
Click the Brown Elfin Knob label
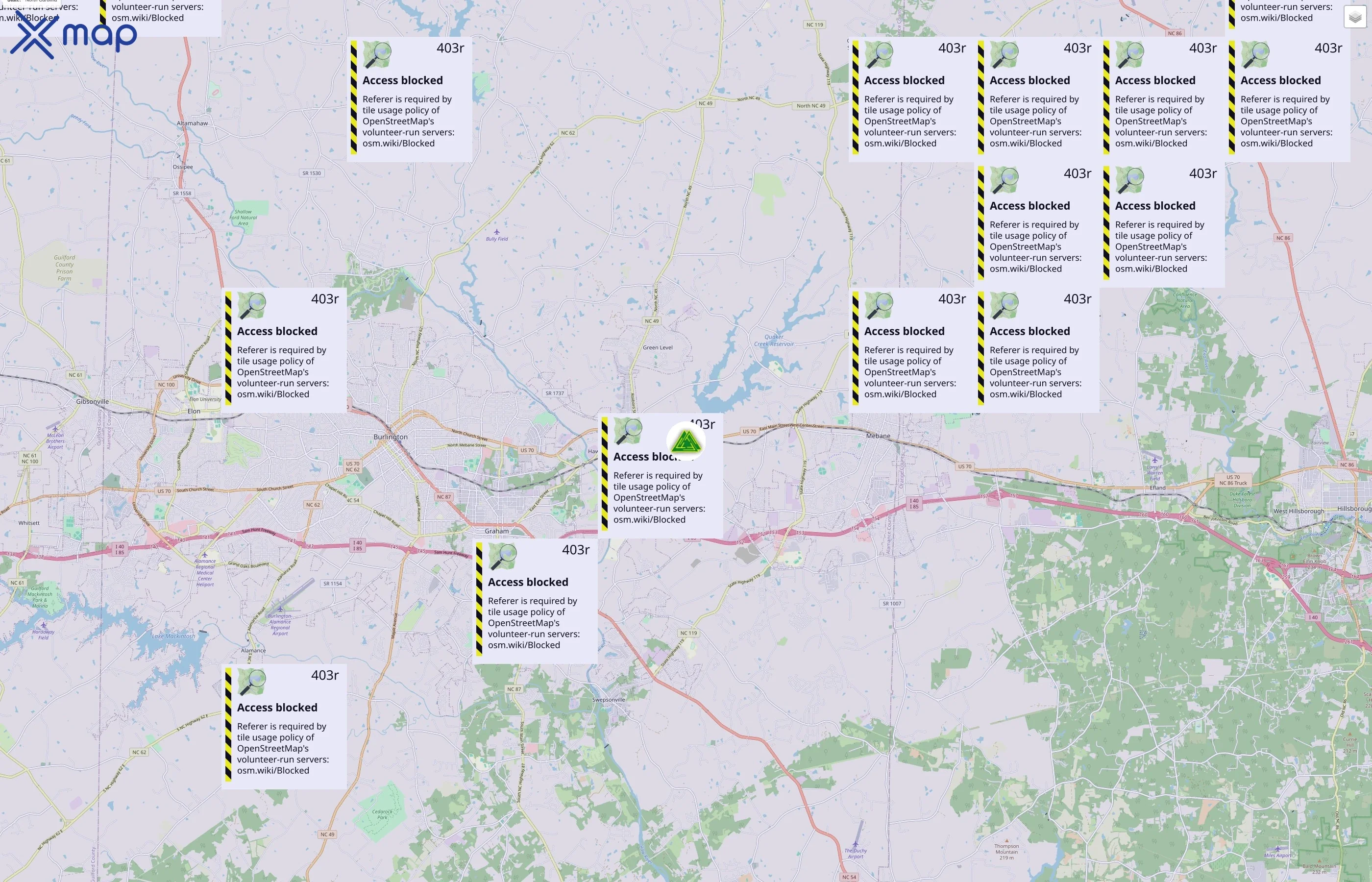1314,561
